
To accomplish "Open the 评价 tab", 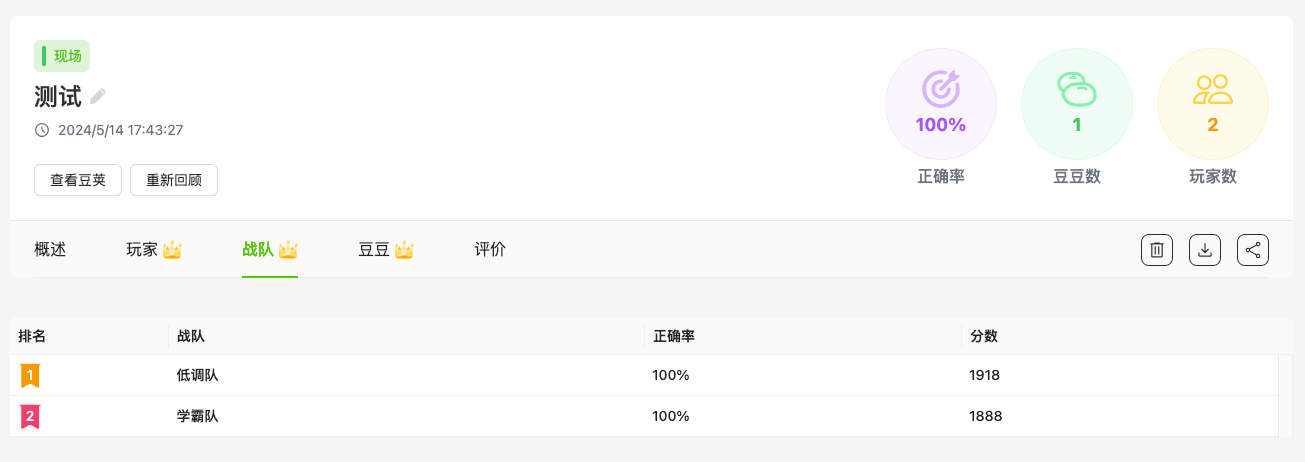I will [x=490, y=250].
